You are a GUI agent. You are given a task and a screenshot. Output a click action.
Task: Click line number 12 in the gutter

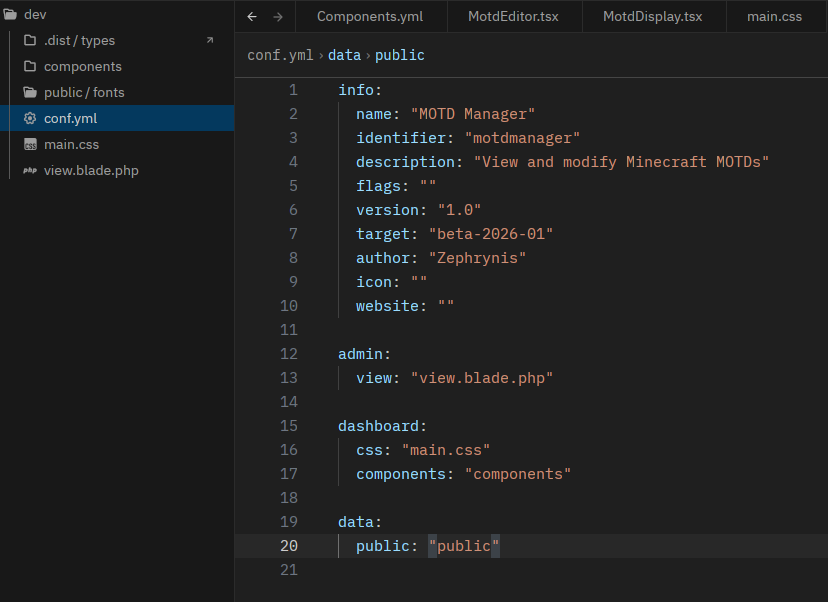[x=289, y=354]
